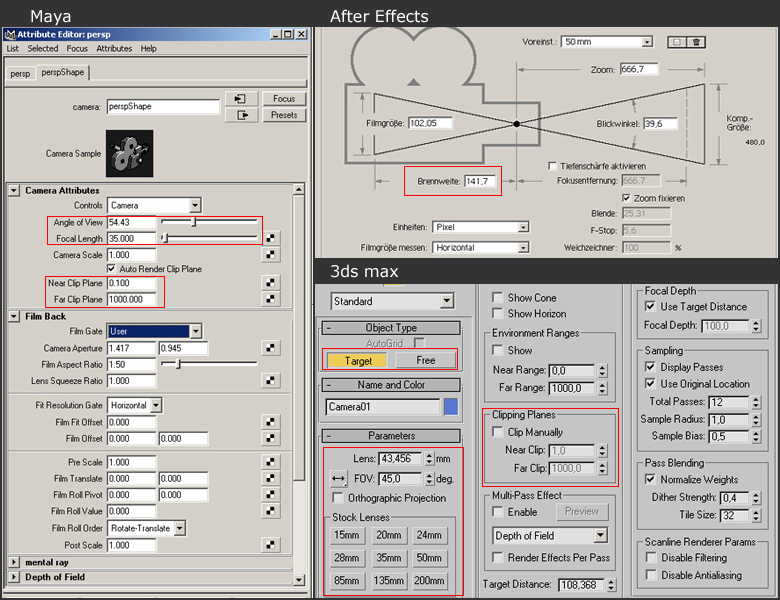Open Film Gate dropdown showing User
Screen dimensions: 780x600
154,331
